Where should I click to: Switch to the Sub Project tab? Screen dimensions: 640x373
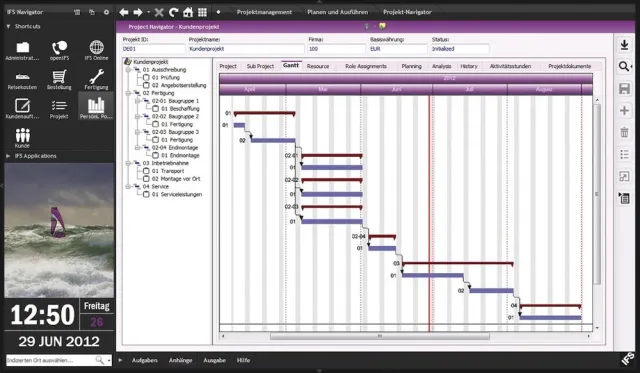(260, 66)
